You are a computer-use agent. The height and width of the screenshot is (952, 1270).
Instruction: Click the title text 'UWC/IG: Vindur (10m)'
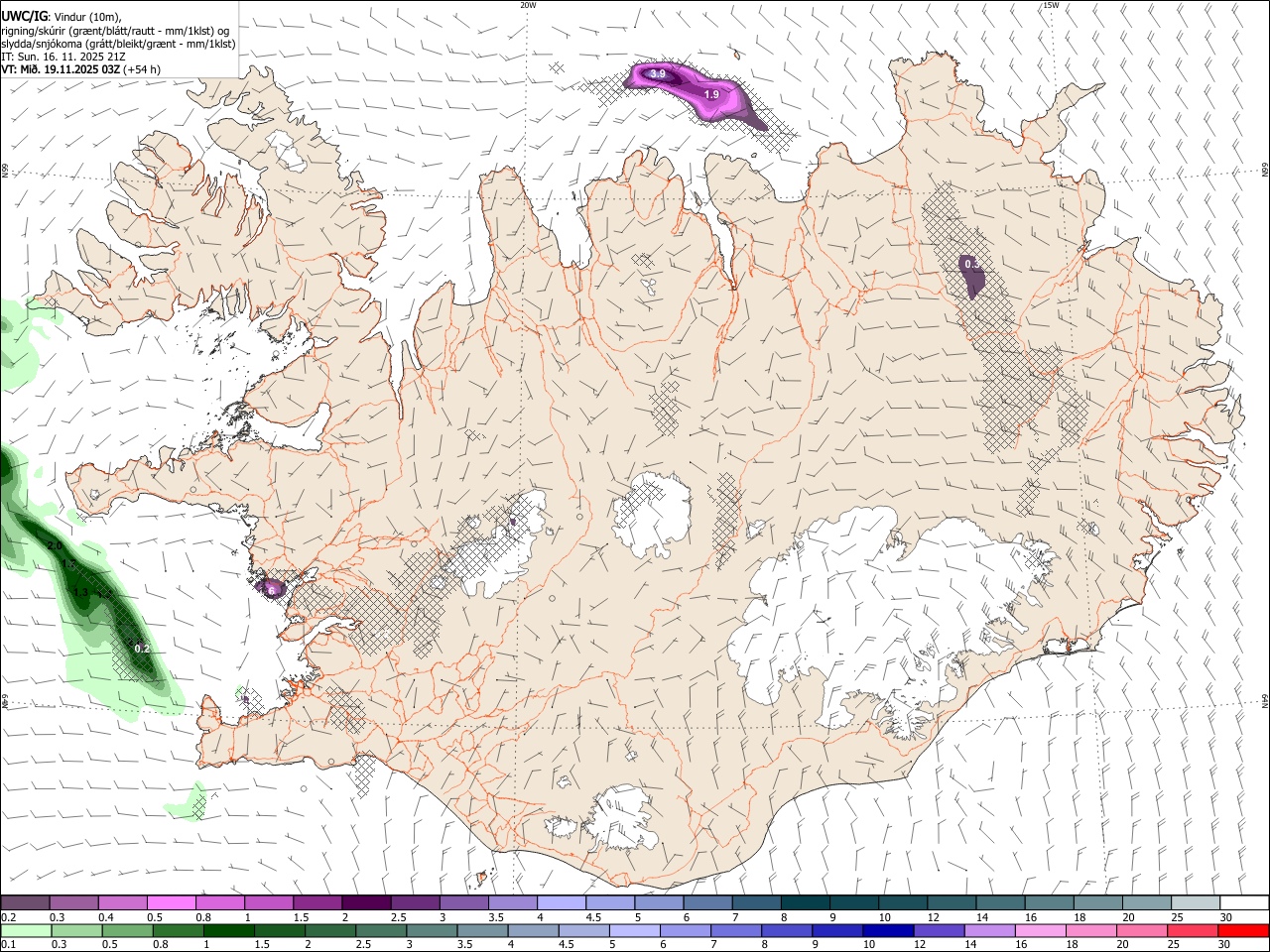pyautogui.click(x=62, y=17)
